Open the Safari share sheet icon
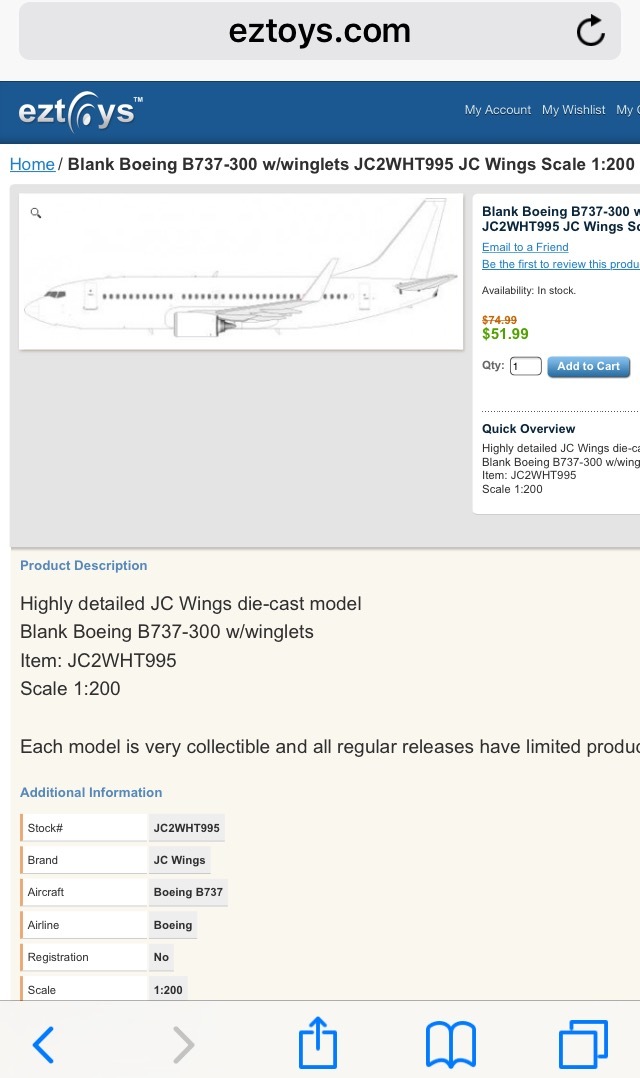The width and height of the screenshot is (640, 1078). click(318, 1043)
